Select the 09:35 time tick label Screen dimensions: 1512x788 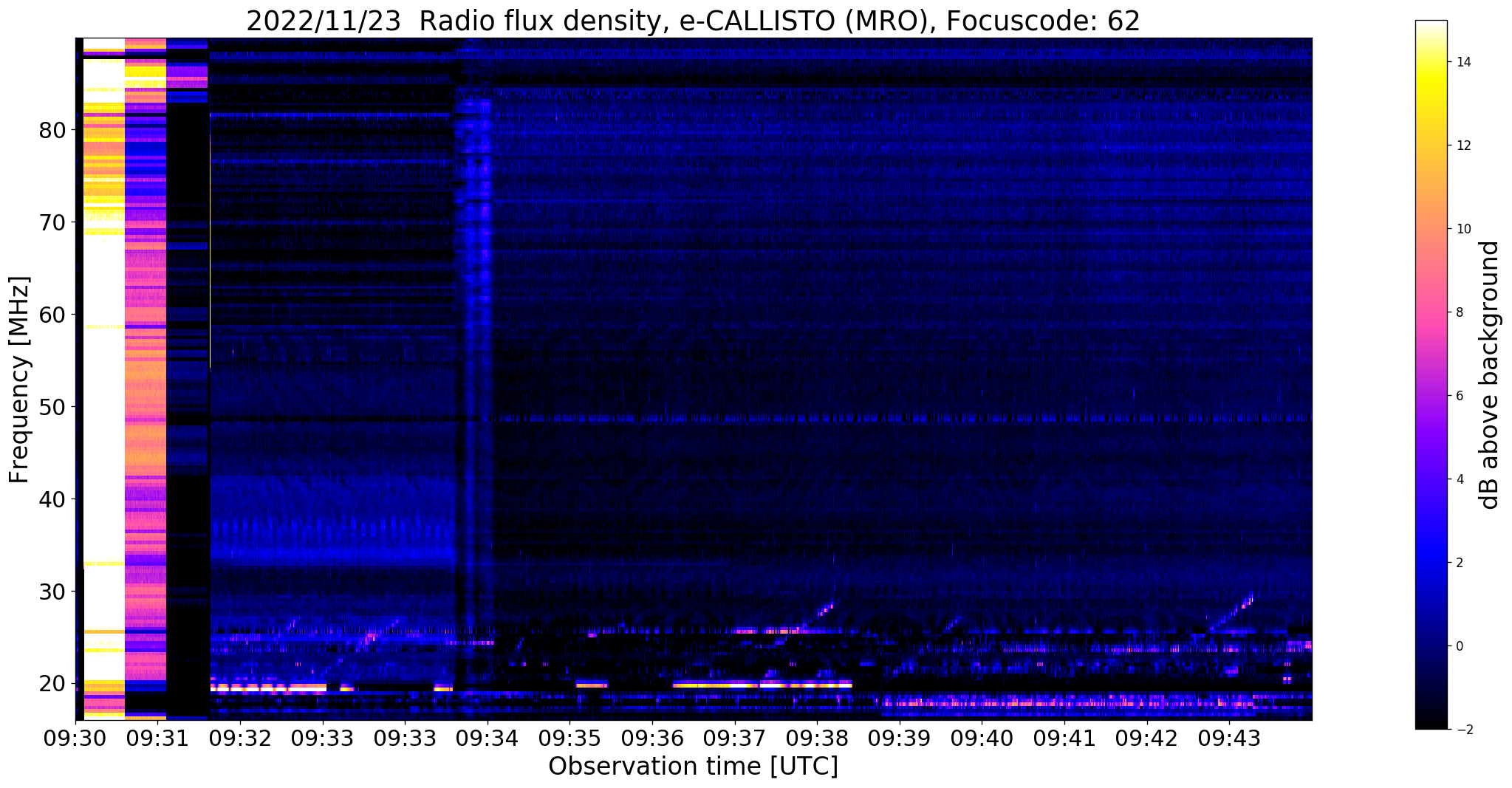[x=569, y=739]
